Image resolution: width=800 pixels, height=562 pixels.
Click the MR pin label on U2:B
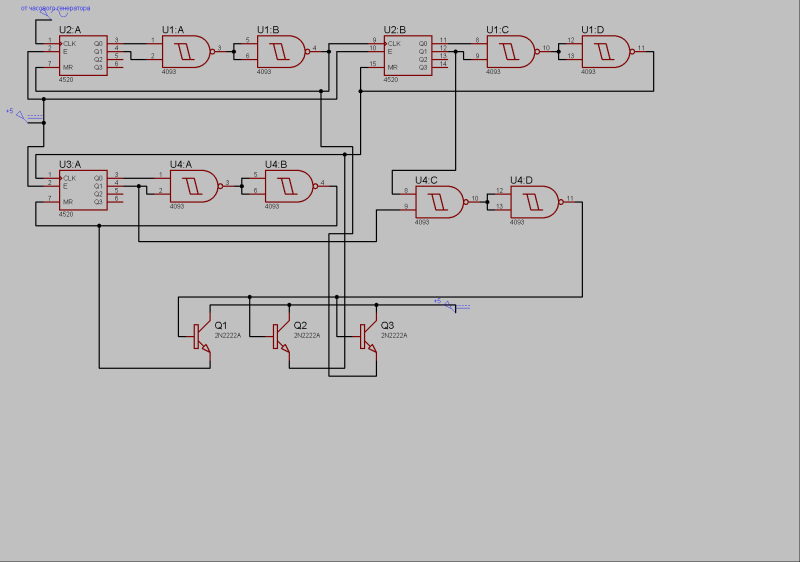click(392, 67)
